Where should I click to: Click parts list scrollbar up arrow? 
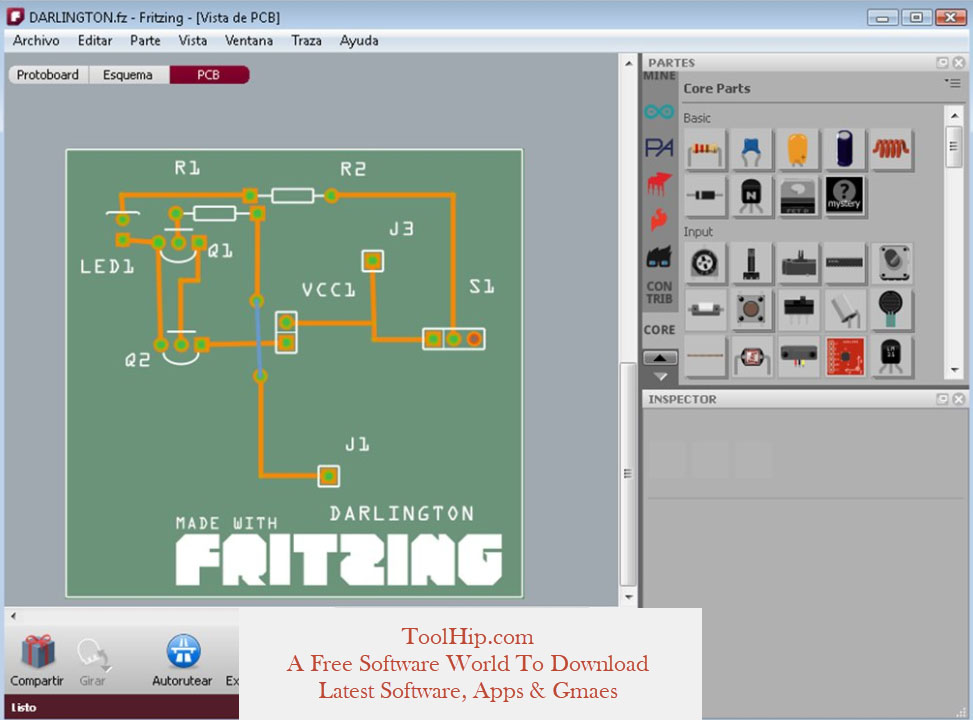954,116
